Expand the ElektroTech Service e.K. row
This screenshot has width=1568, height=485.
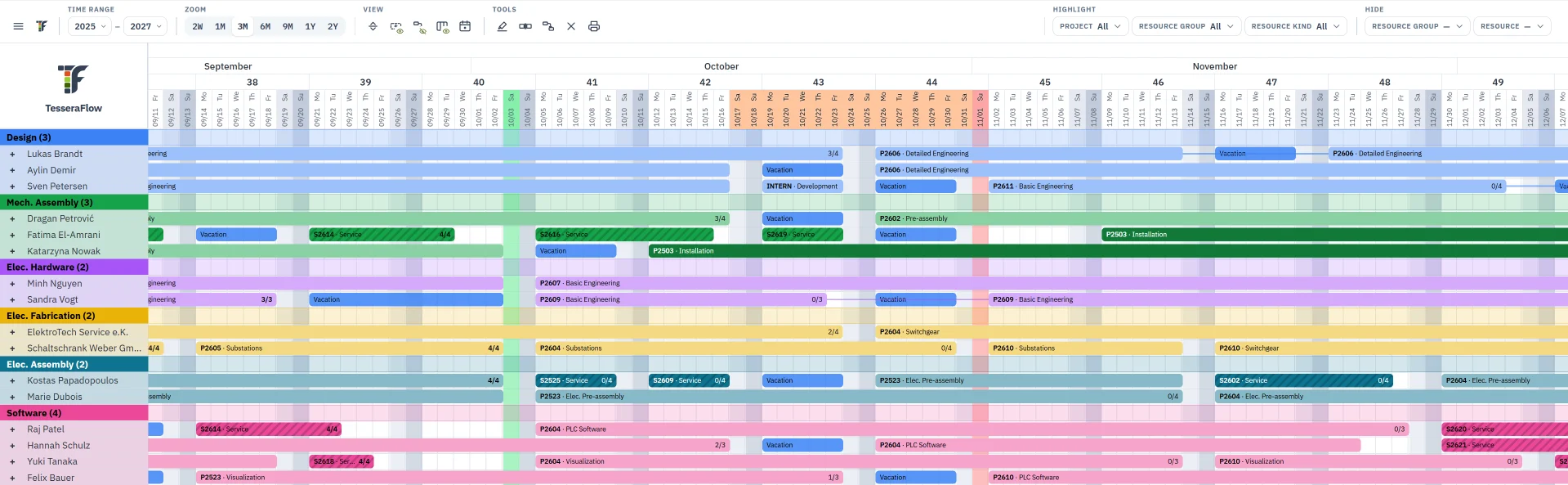(12, 332)
